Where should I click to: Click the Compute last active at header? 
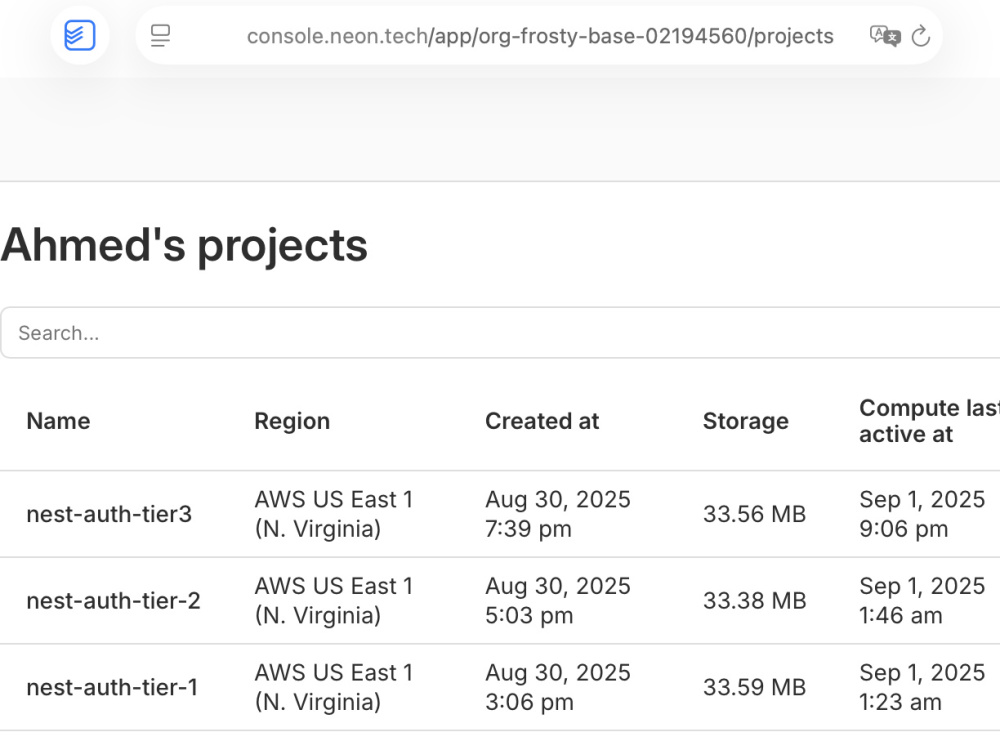[x=929, y=421]
